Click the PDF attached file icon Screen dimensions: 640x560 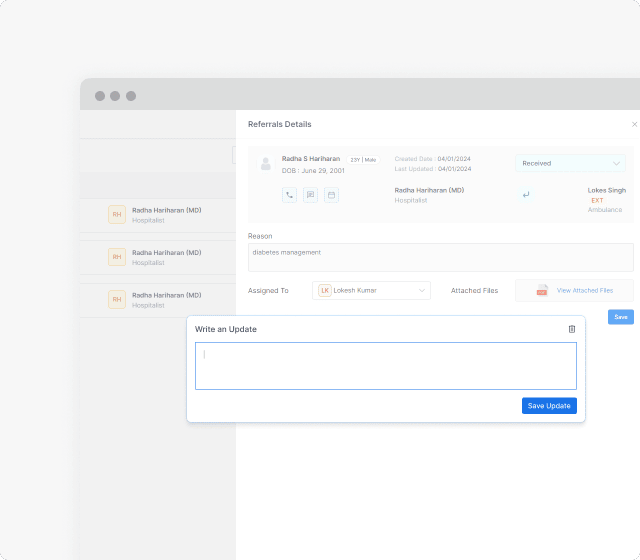(x=542, y=290)
